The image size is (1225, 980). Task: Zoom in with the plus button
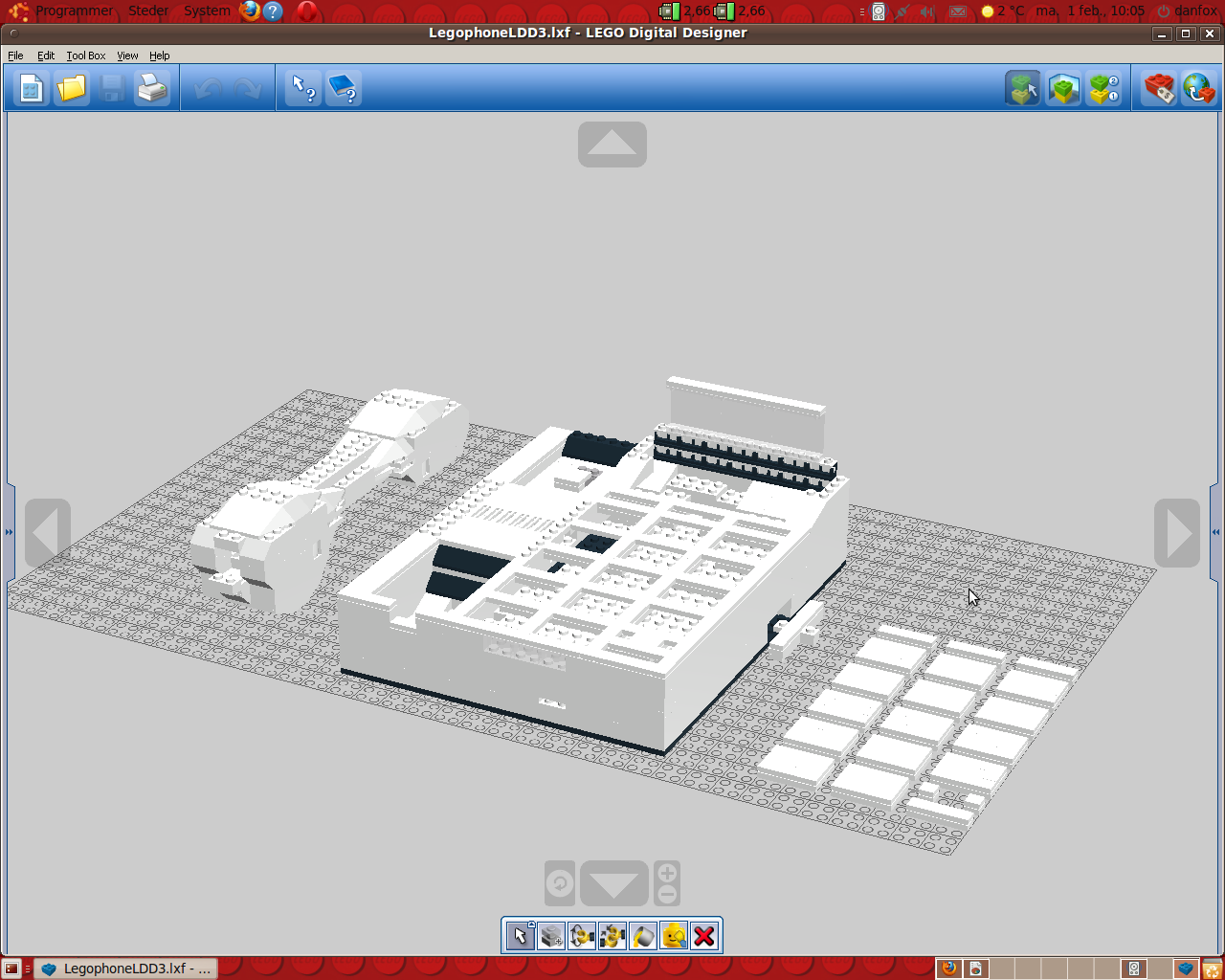pyautogui.click(x=667, y=873)
